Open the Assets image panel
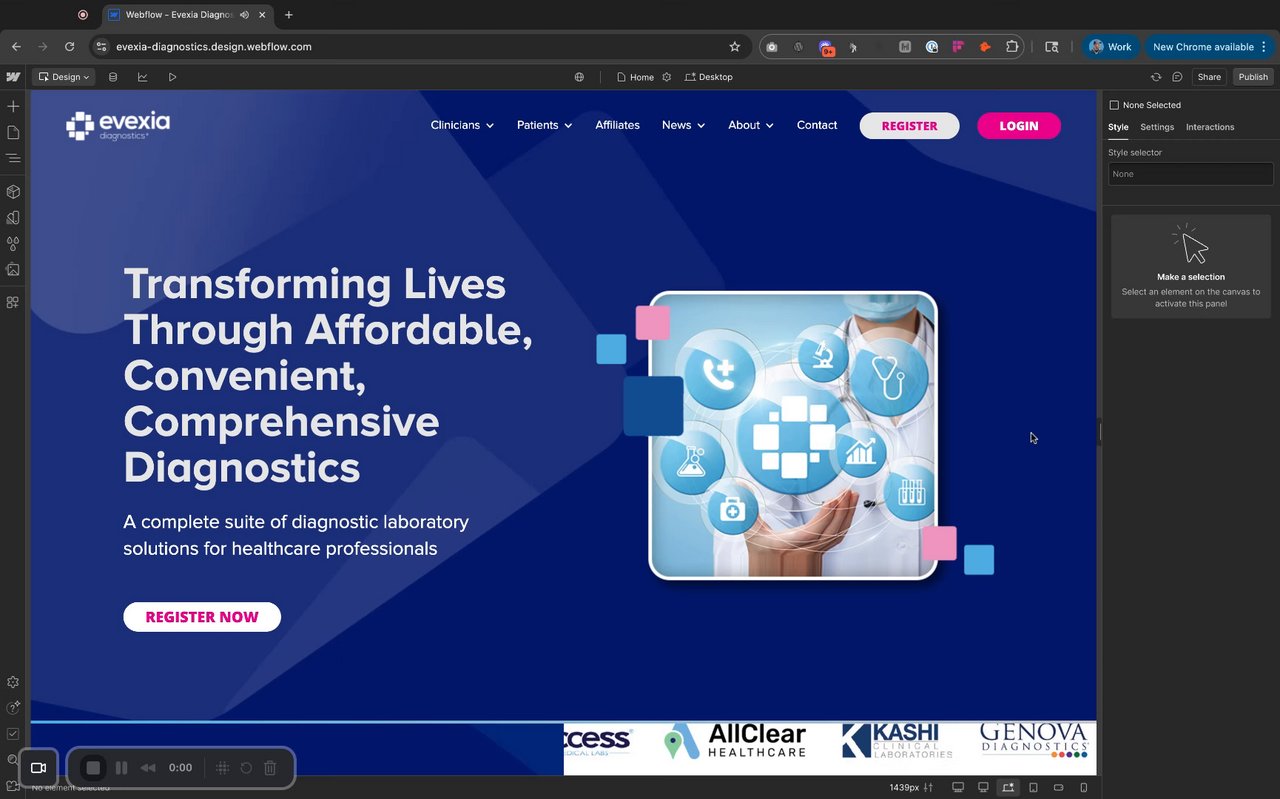This screenshot has width=1280, height=799. point(13,269)
